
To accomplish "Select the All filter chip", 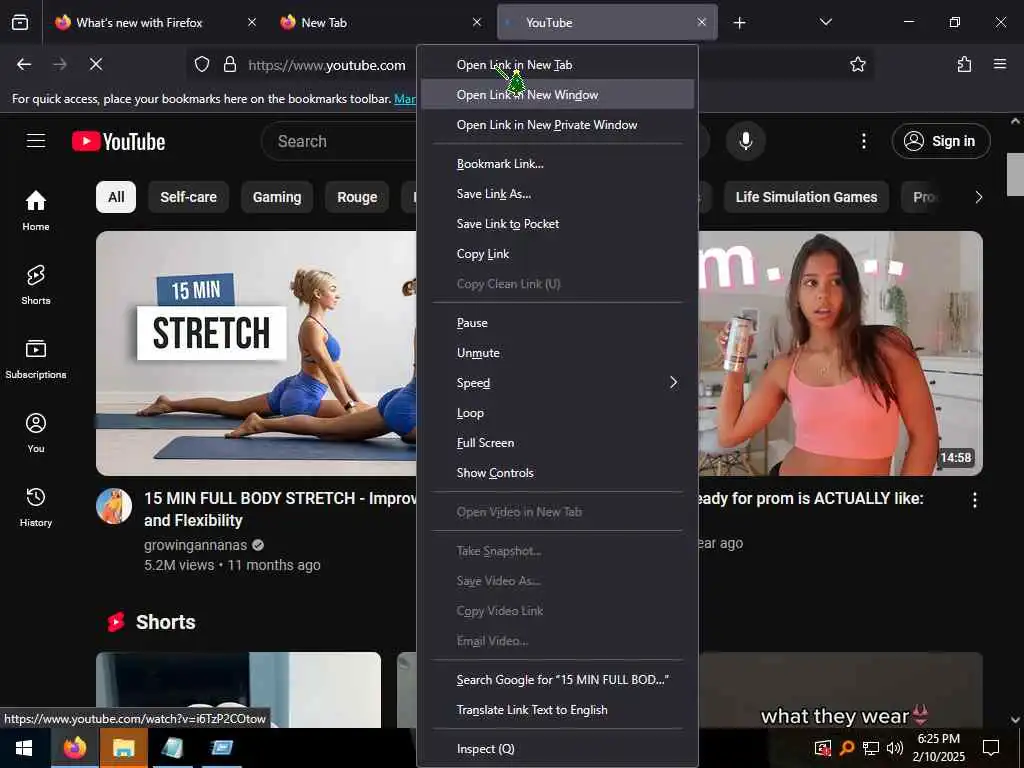I will (116, 197).
